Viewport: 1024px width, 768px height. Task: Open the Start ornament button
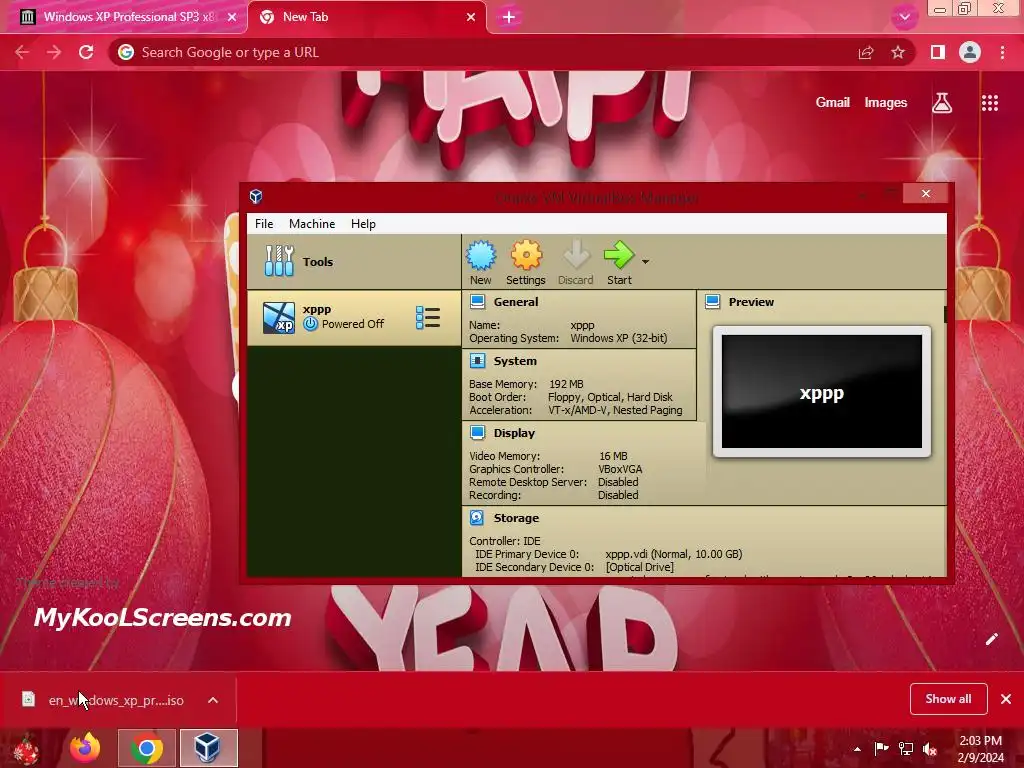point(26,749)
